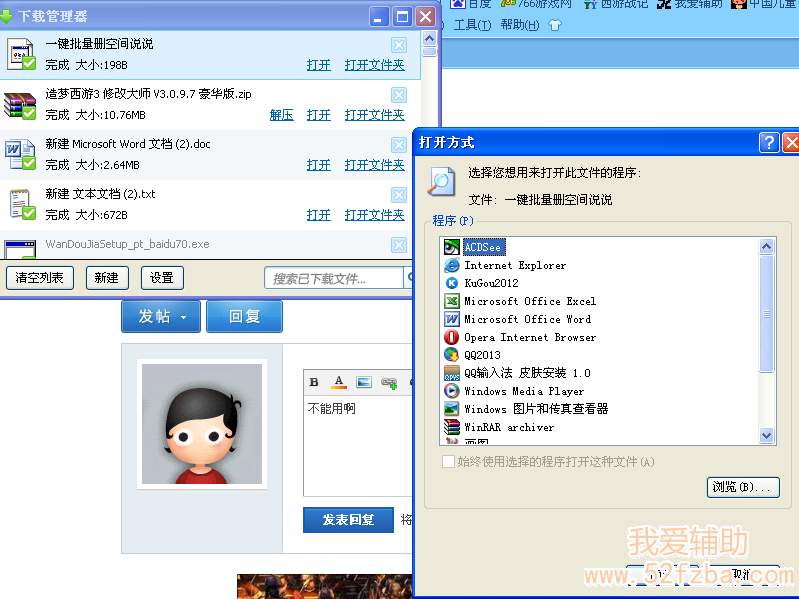Click the txt notepad file icon in downloads
The width and height of the screenshot is (799, 599).
coord(22,204)
